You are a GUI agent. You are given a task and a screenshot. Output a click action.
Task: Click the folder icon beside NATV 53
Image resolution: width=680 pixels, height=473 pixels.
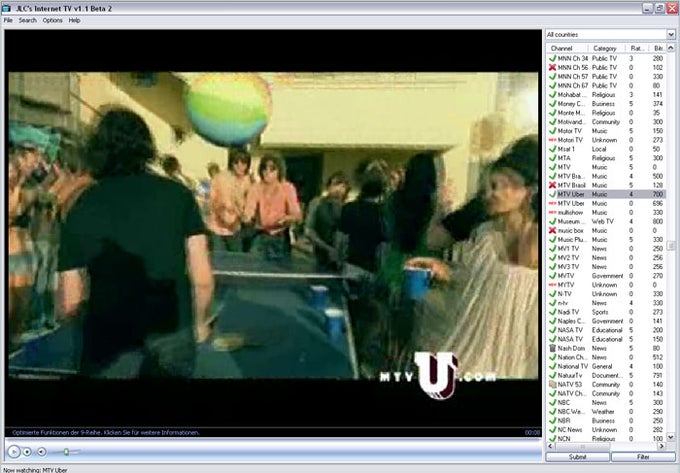pyautogui.click(x=552, y=384)
